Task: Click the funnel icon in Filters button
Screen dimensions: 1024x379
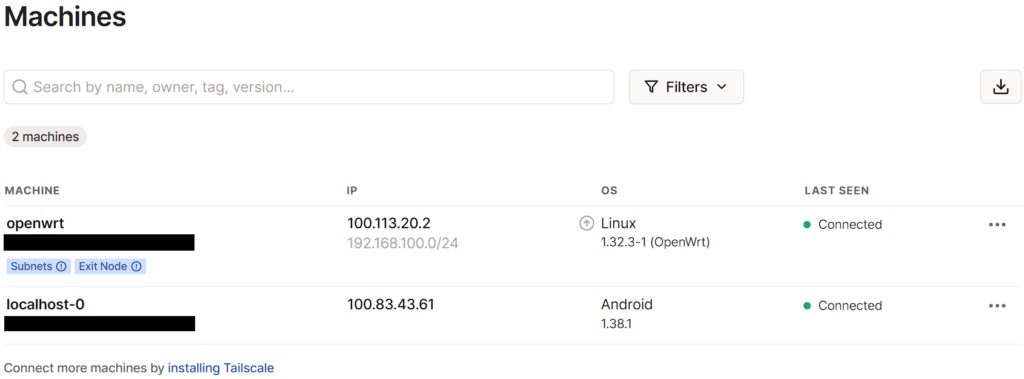Action: tap(650, 87)
